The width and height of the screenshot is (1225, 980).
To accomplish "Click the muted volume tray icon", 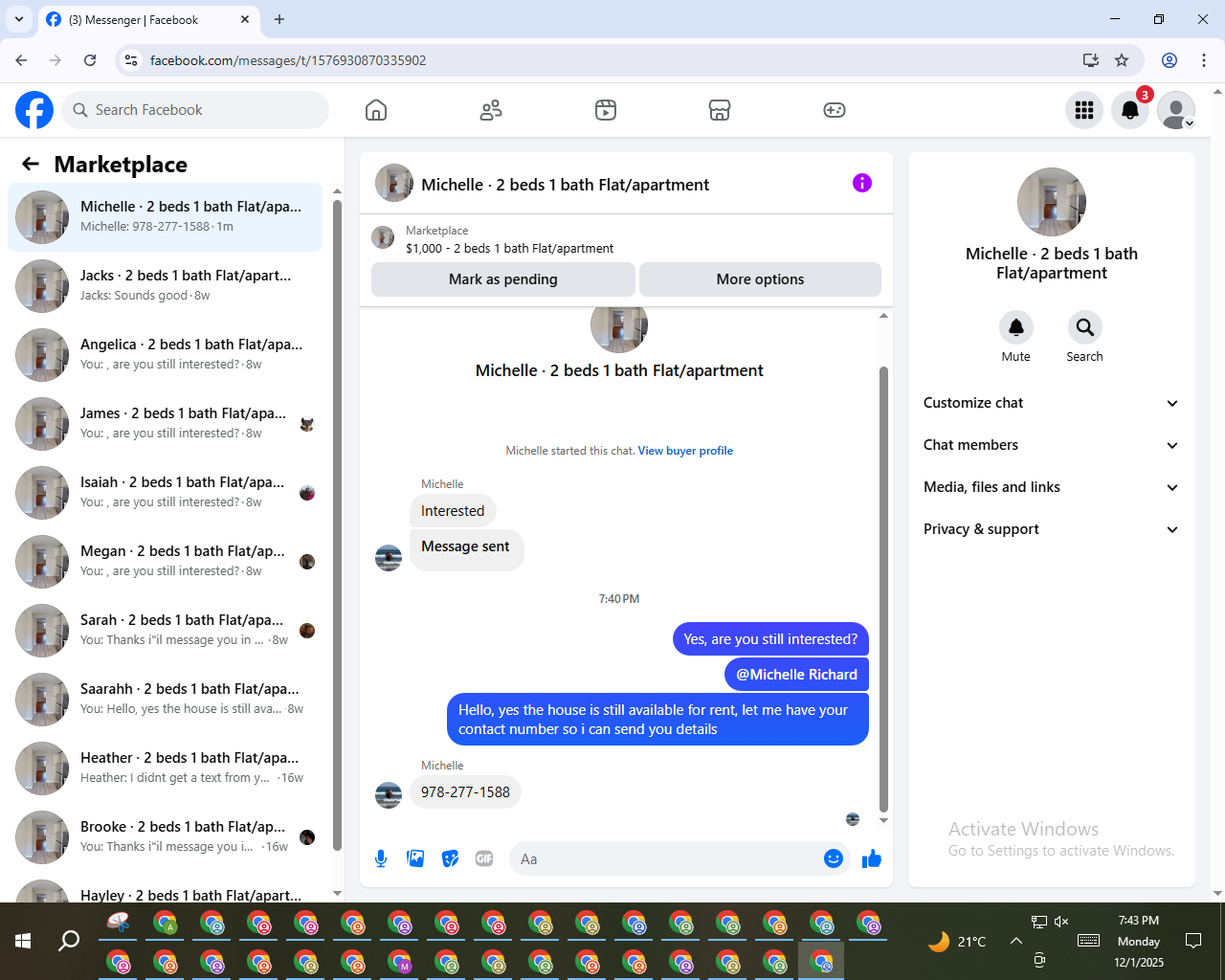I will (x=1061, y=922).
